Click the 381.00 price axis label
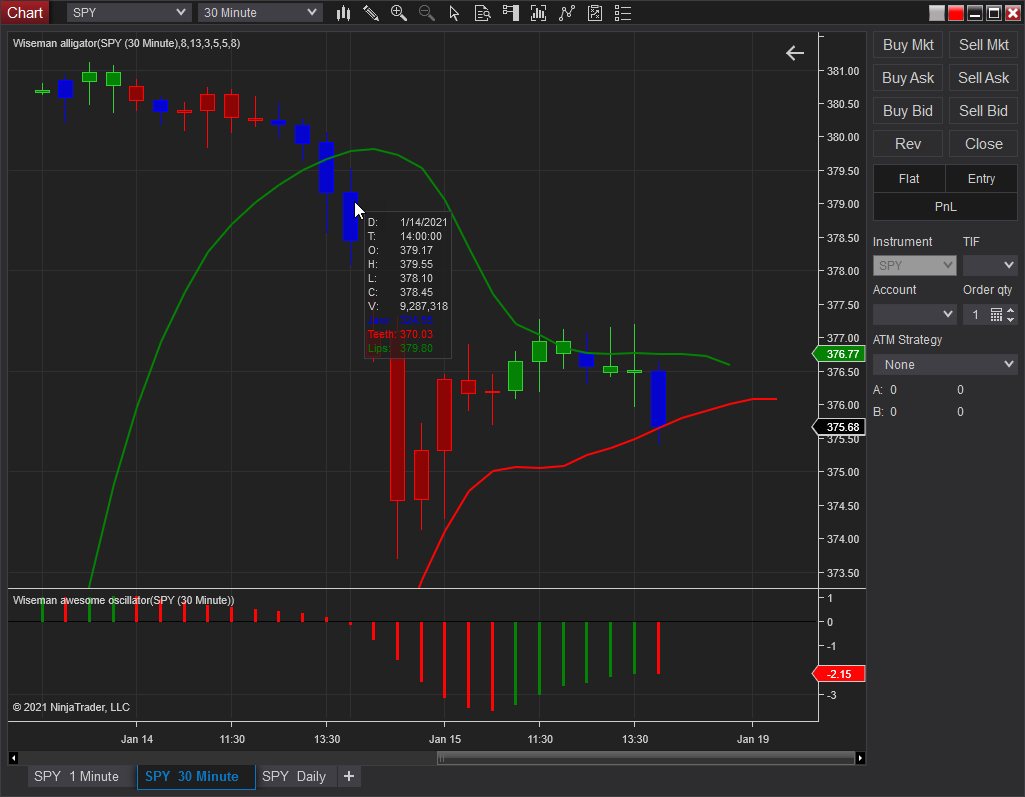Viewport: 1025px width, 797px height. pos(843,71)
